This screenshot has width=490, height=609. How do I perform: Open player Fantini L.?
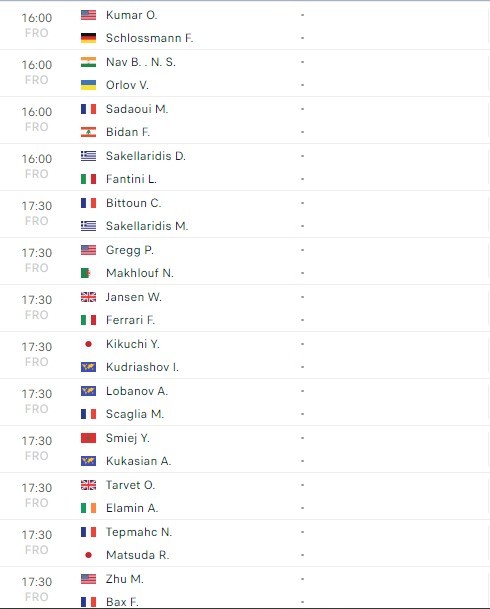tap(131, 179)
